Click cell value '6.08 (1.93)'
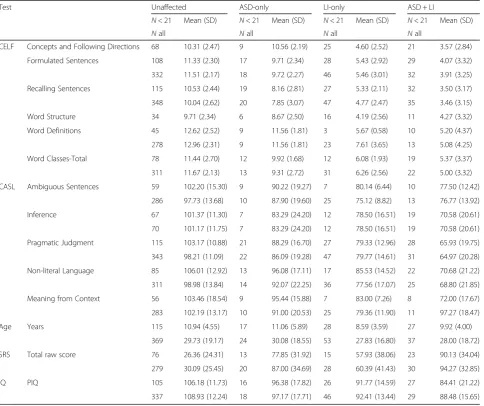The height and width of the screenshot is (406, 484). coord(372,159)
